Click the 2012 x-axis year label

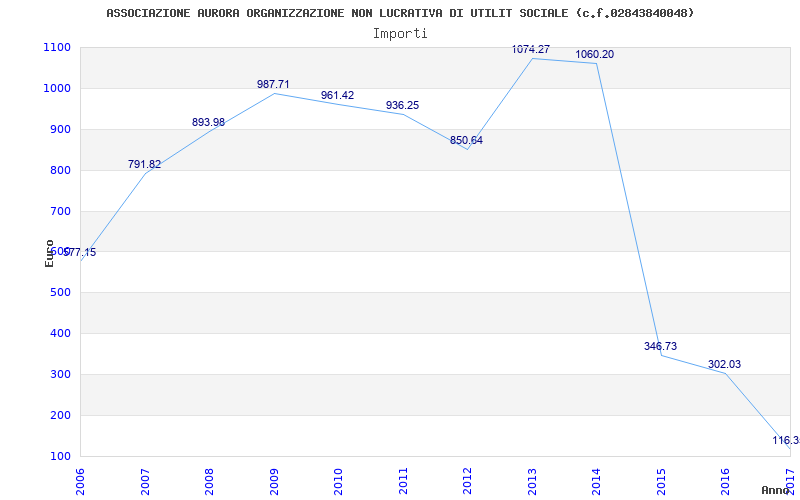pyautogui.click(x=467, y=481)
